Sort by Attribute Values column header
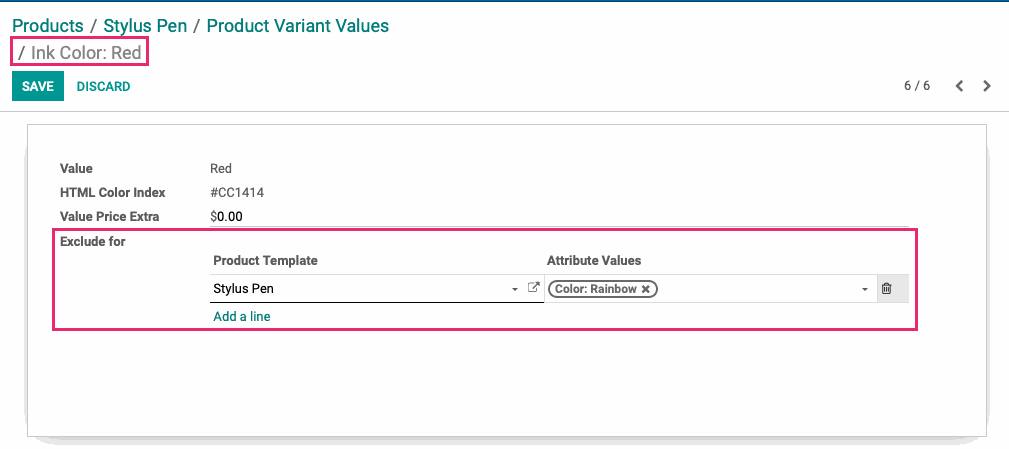This screenshot has height=449, width=1009. (x=594, y=261)
